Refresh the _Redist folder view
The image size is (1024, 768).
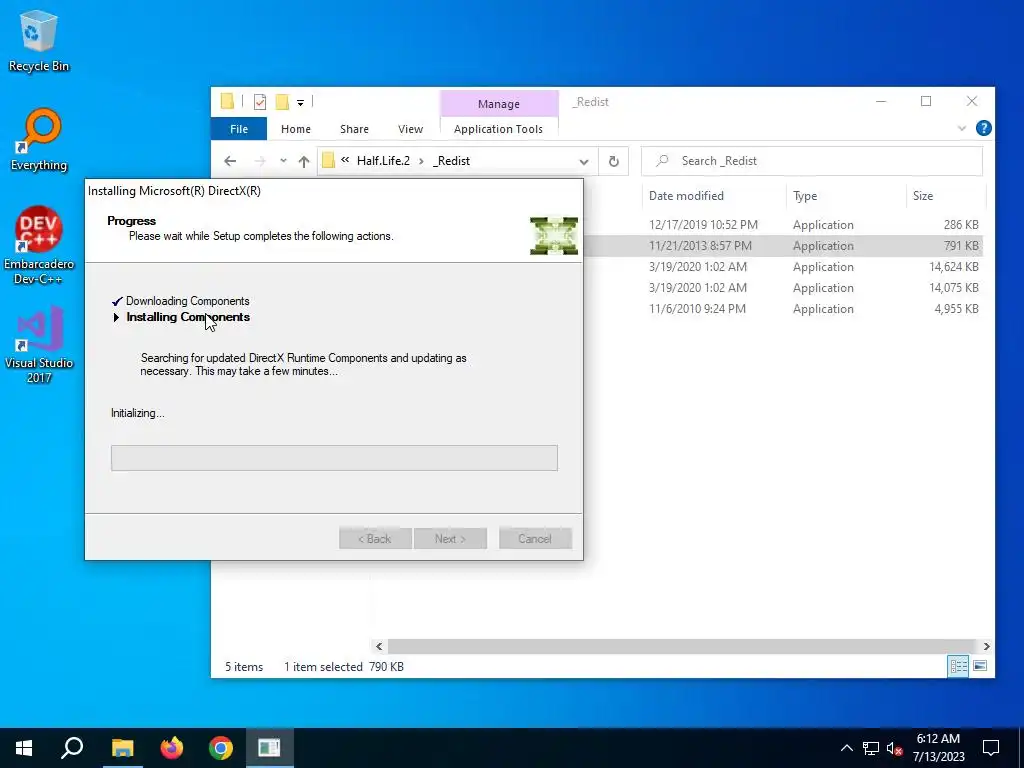point(614,161)
